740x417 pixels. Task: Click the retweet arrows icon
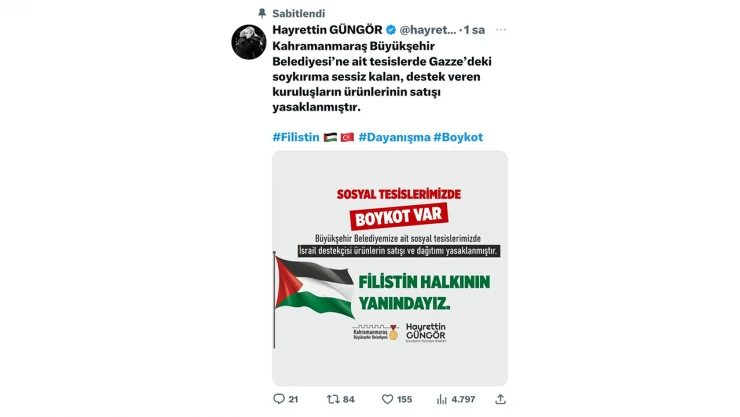pyautogui.click(x=333, y=399)
